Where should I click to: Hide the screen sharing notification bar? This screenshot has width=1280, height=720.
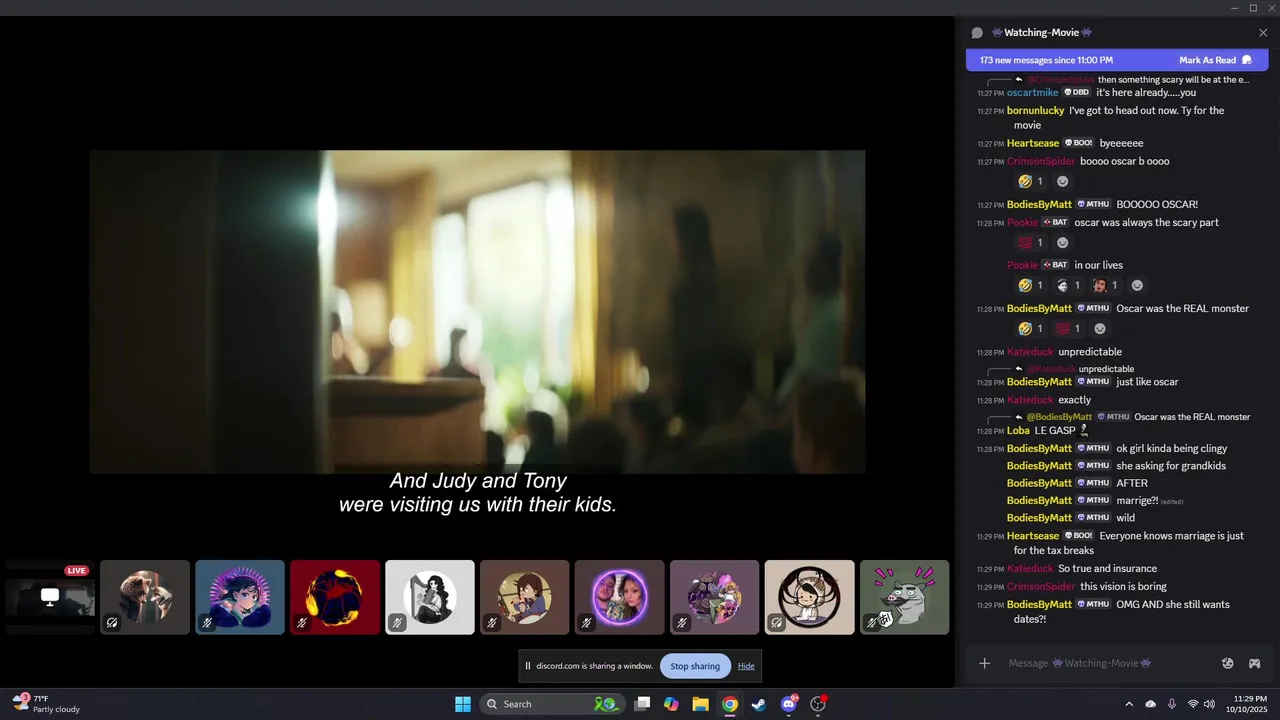tap(746, 666)
